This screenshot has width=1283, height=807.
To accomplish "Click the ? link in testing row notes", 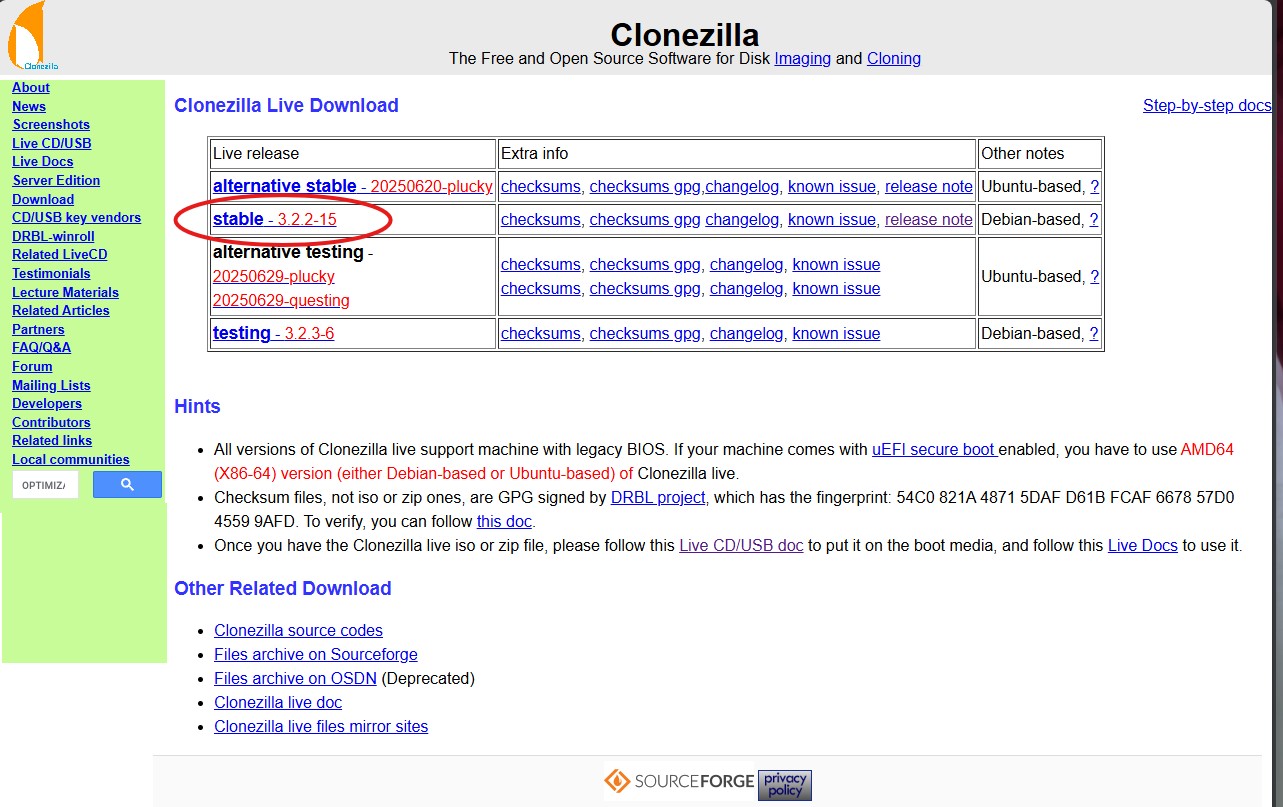I will pos(1094,333).
